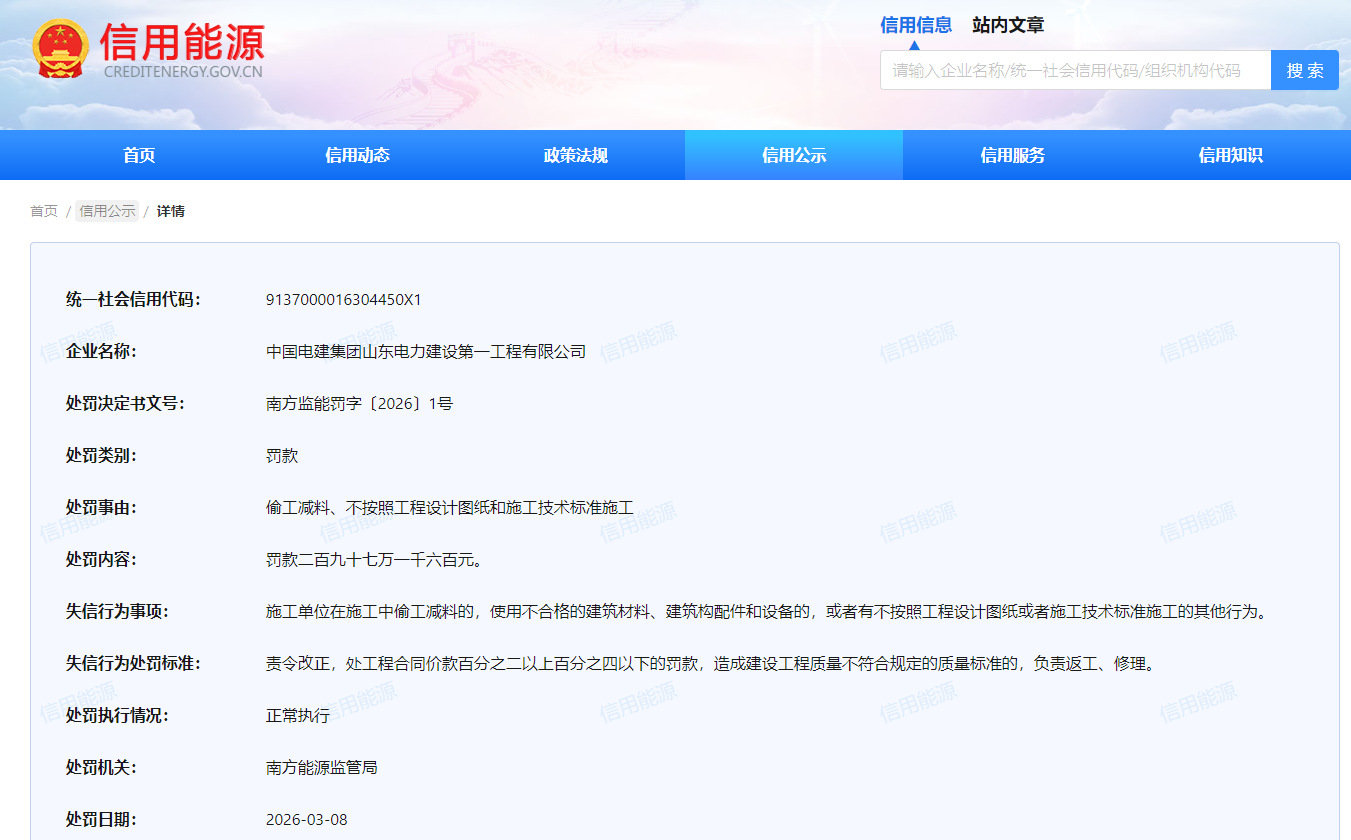Screen dimensions: 1351x840
Task: Select the 信用信息 search tab
Action: 915,25
